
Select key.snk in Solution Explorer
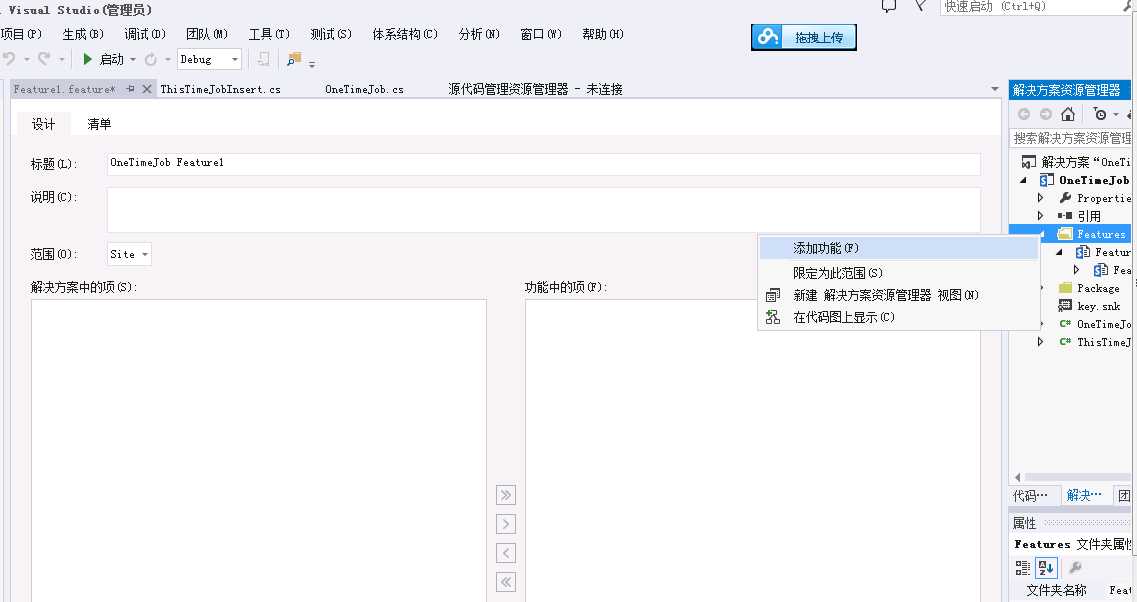tap(1098, 306)
